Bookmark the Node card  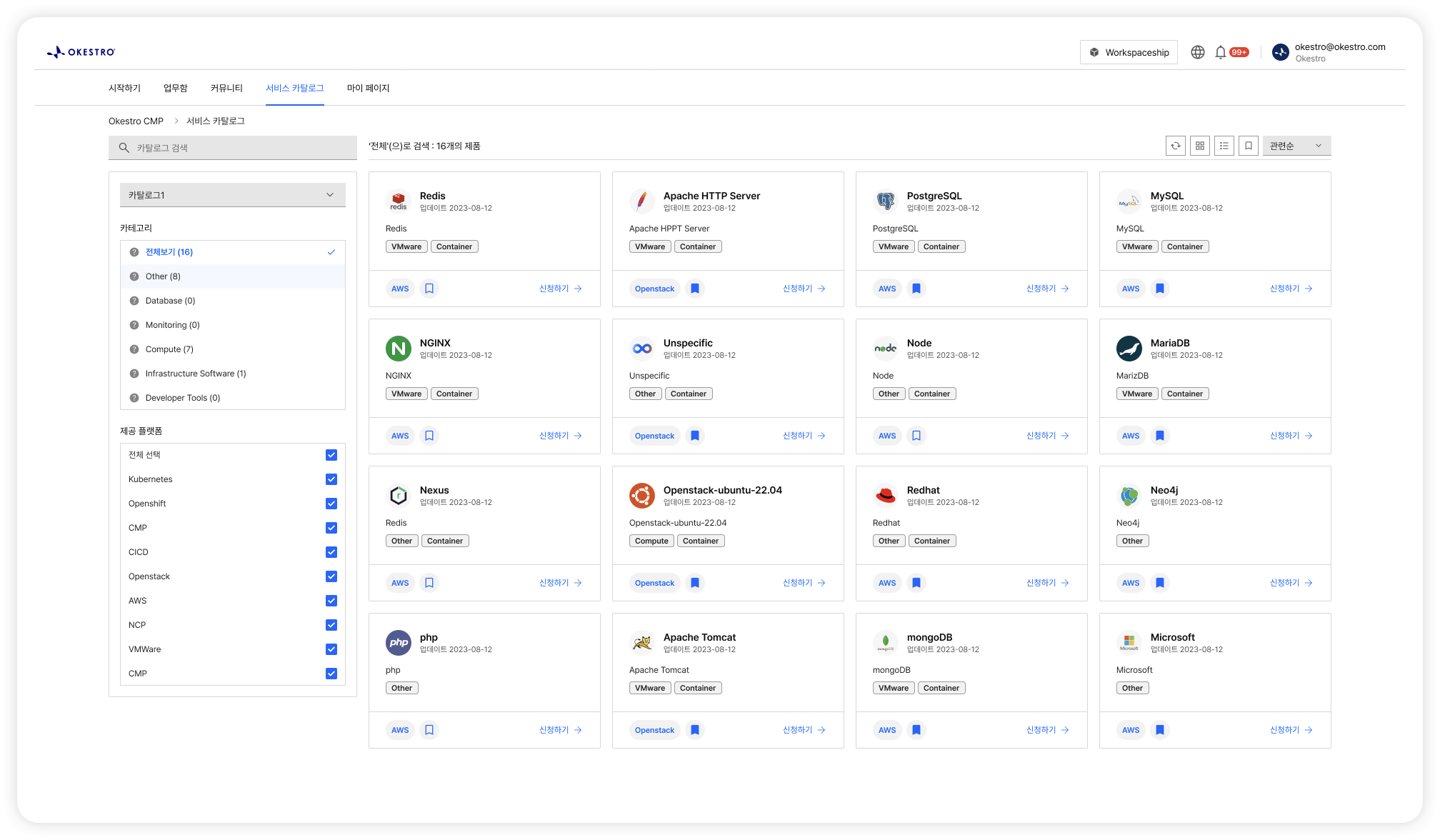(916, 436)
